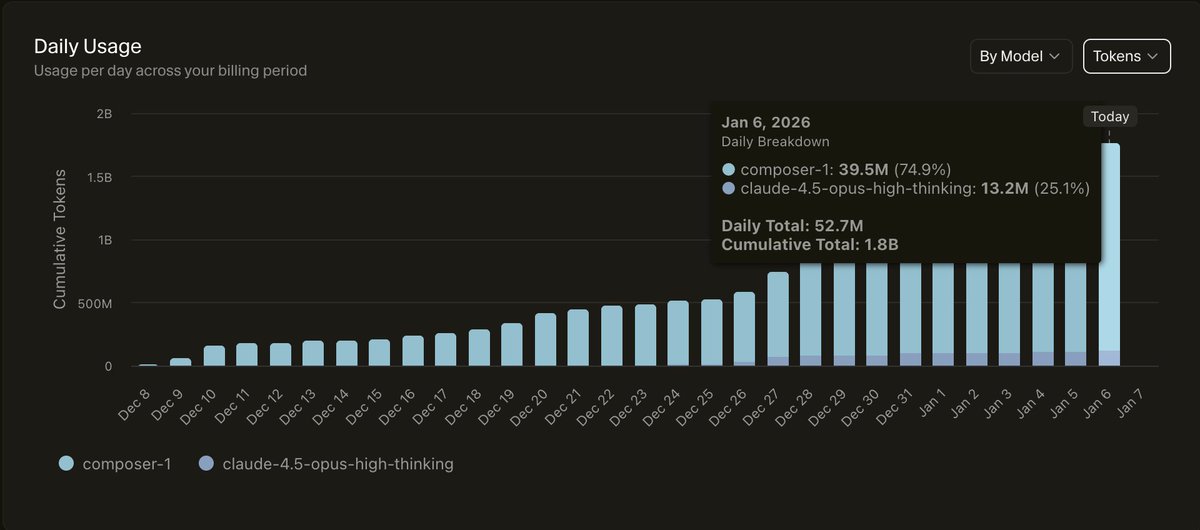This screenshot has height=530, width=1200.
Task: Toggle claude-4.5-opus-high-thinking legend entry
Action: click(x=326, y=463)
